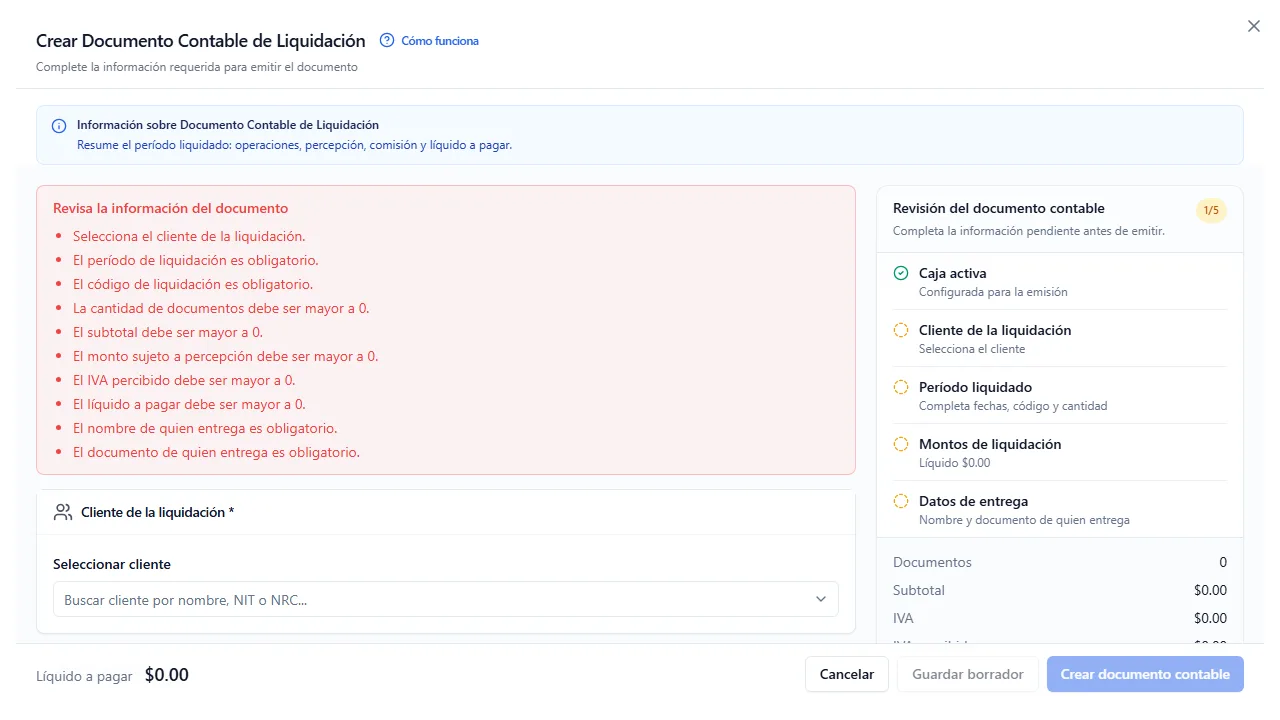Click the pending circle icon for Cliente de la liquidación
Viewport: 1280px width, 720px height.
[901, 330]
